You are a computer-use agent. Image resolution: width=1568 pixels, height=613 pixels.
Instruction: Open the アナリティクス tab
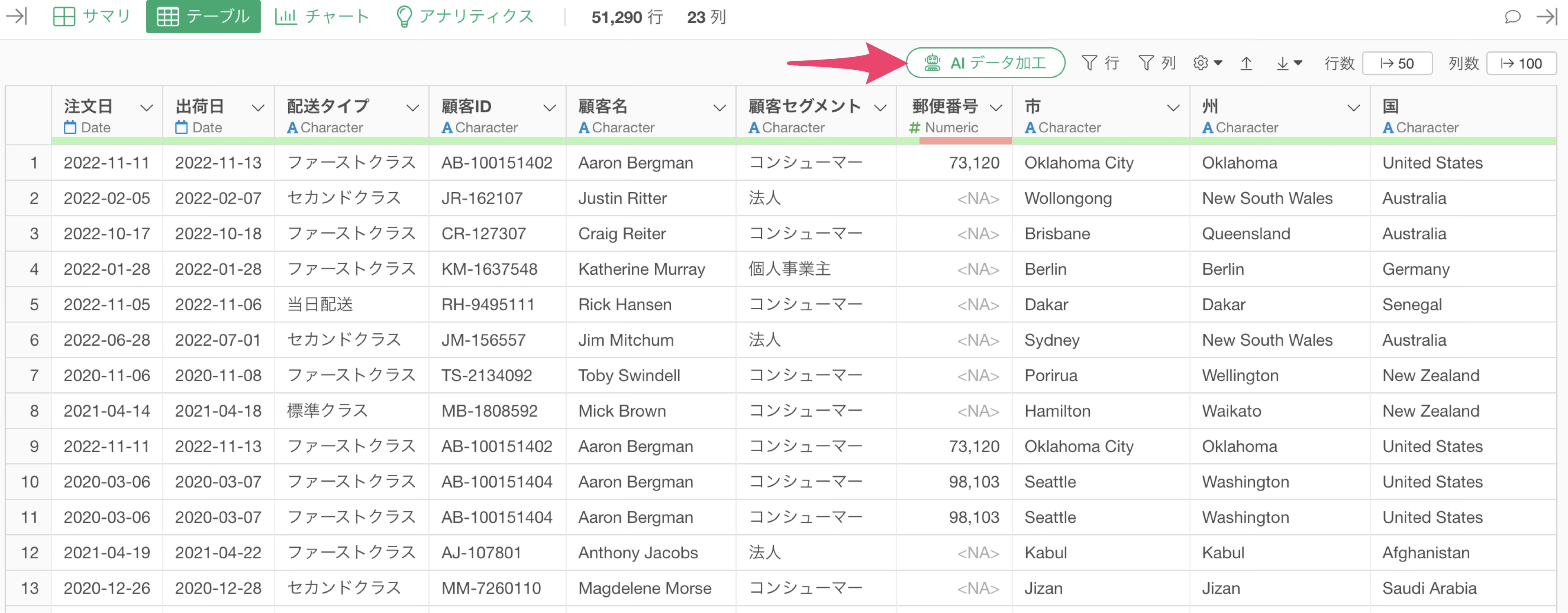pos(464,16)
